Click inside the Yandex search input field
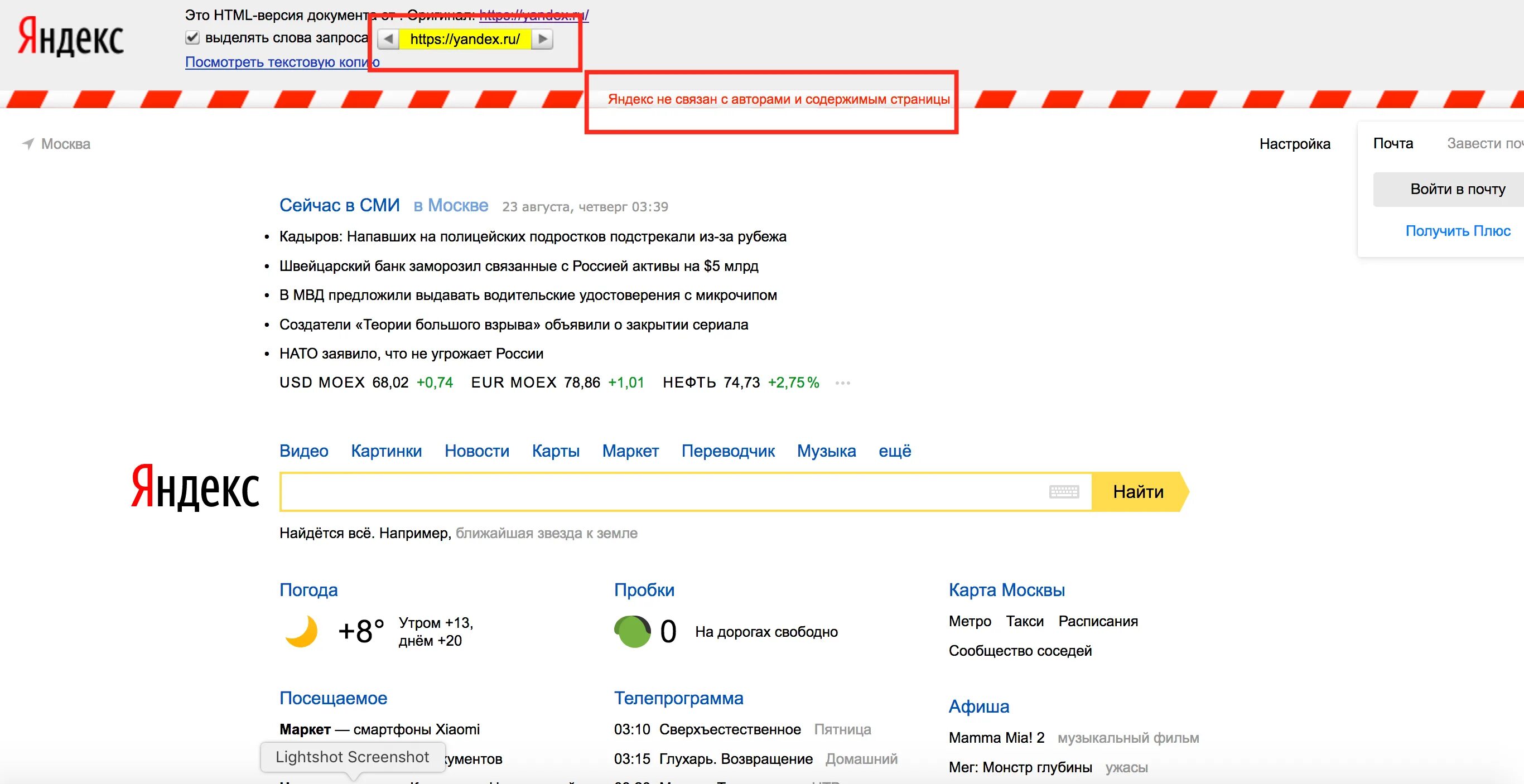1524x784 pixels. (x=663, y=492)
